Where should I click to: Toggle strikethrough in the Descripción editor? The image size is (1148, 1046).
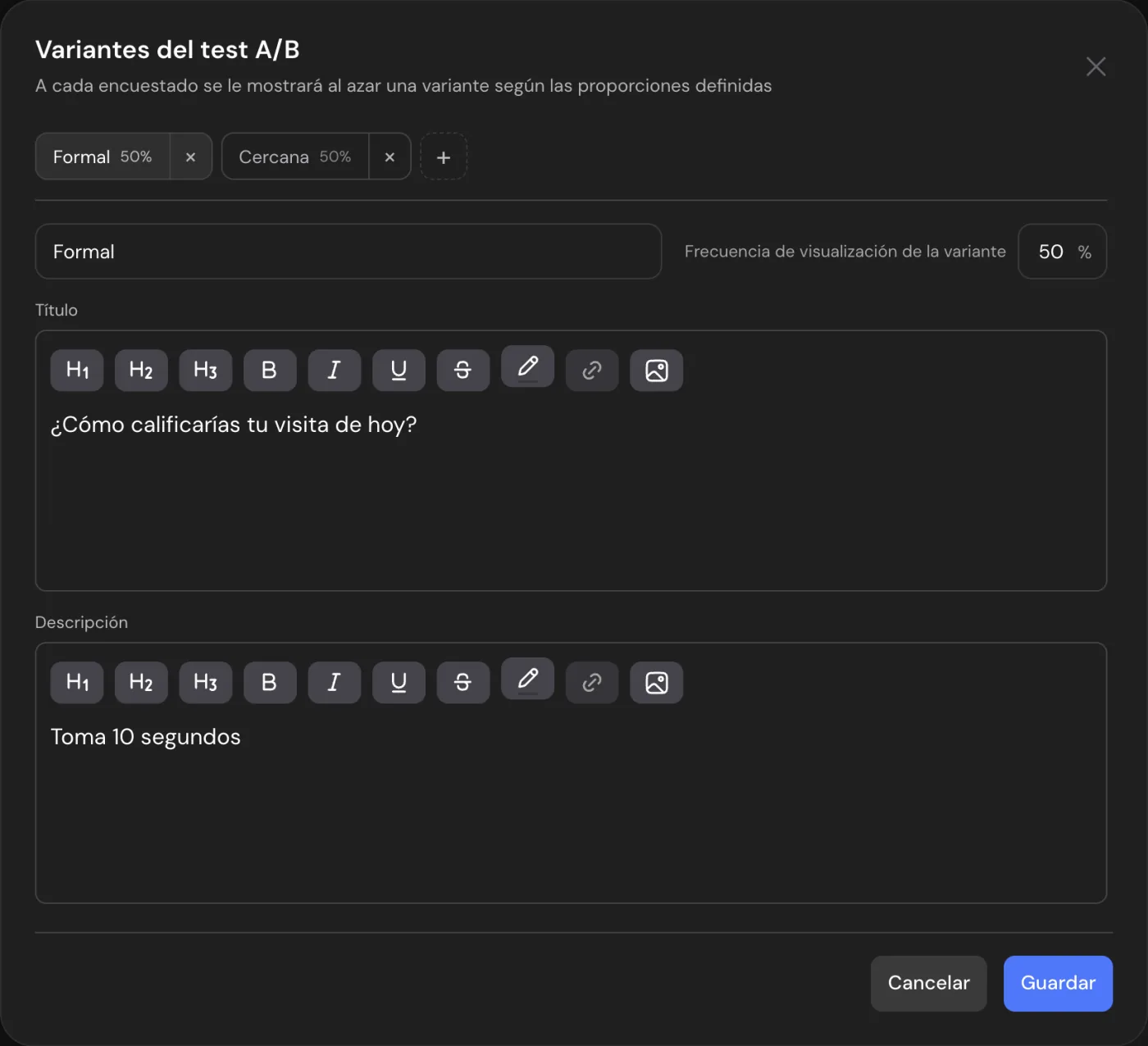462,683
